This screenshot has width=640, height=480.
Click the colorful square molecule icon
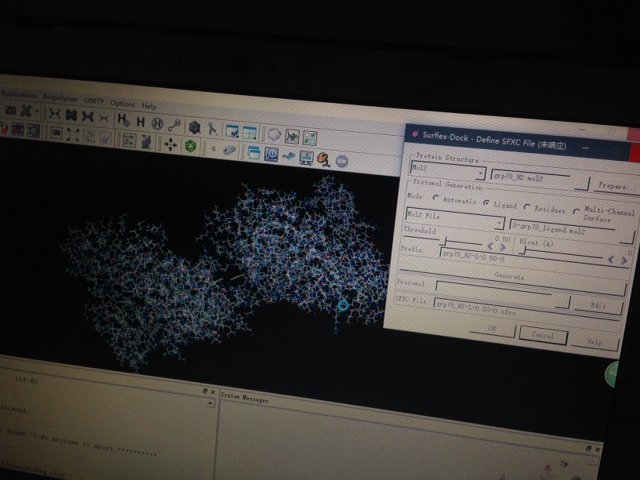point(17,129)
